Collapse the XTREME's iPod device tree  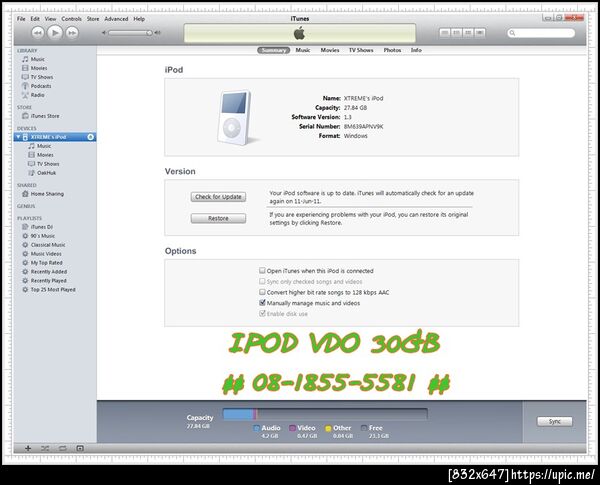(x=18, y=137)
